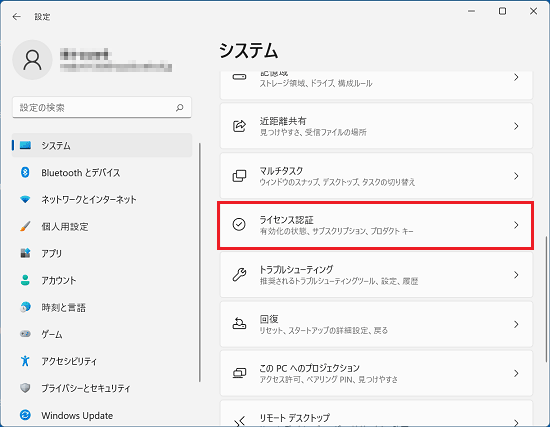Open アクセシビリティ label in sidebar
The width and height of the screenshot is (550, 427).
[x=69, y=361]
